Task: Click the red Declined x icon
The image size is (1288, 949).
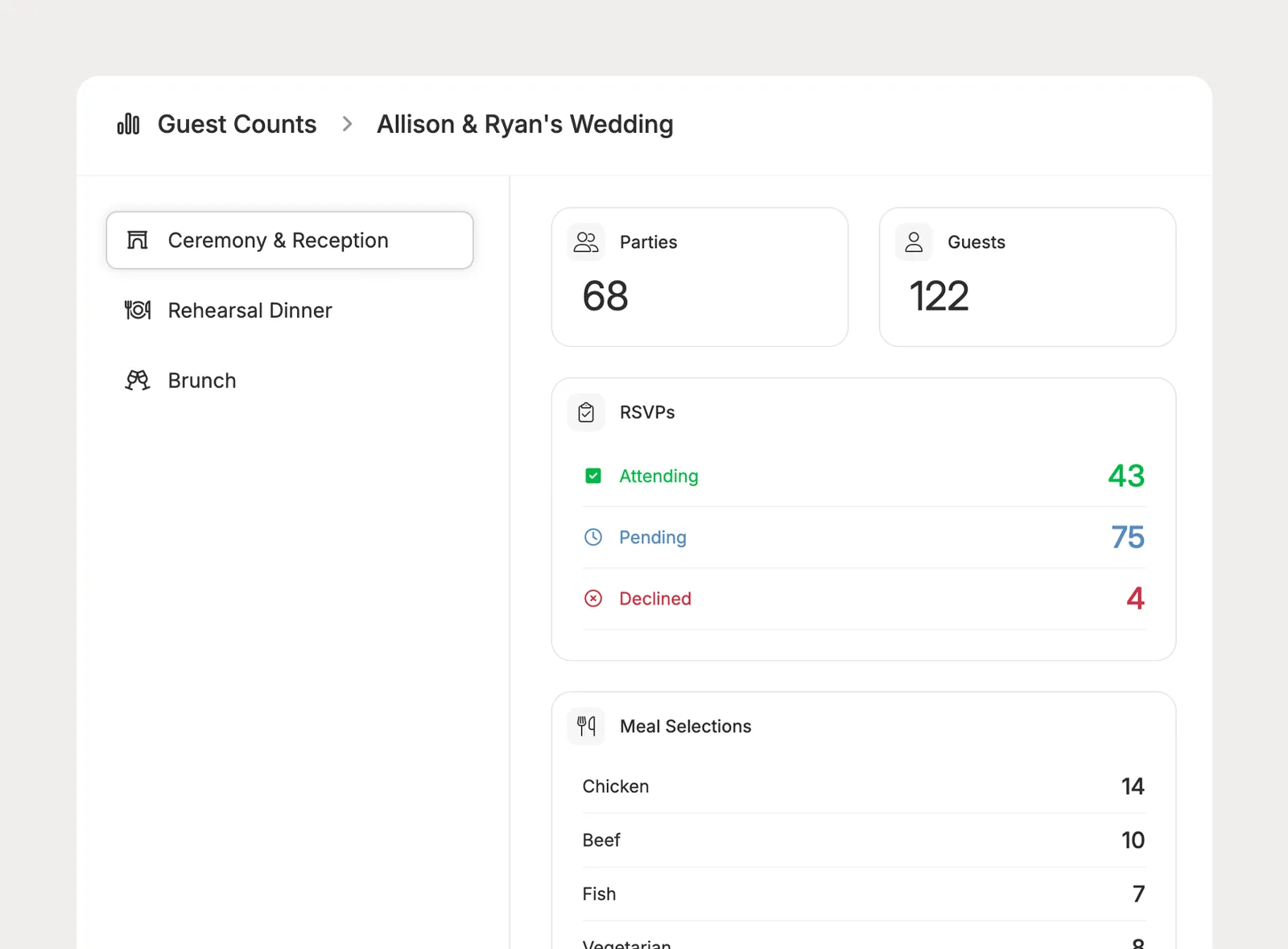Action: [593, 598]
